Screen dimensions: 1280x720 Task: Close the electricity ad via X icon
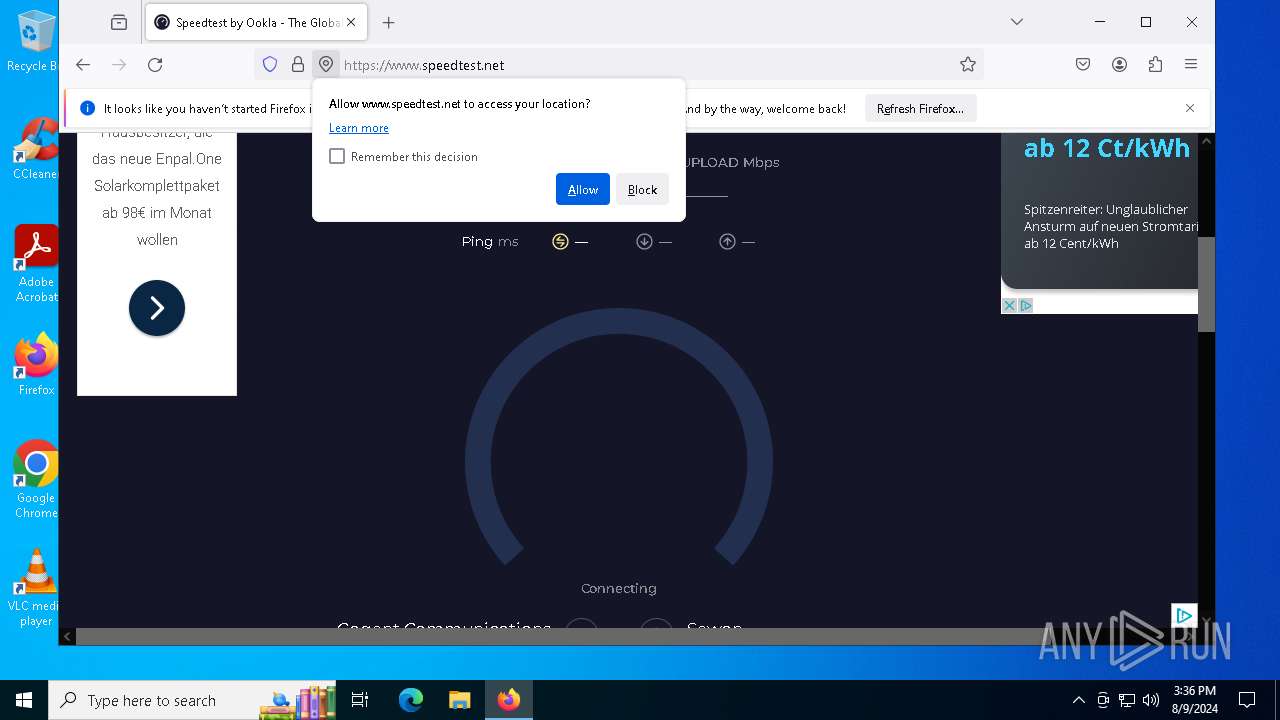point(1010,305)
